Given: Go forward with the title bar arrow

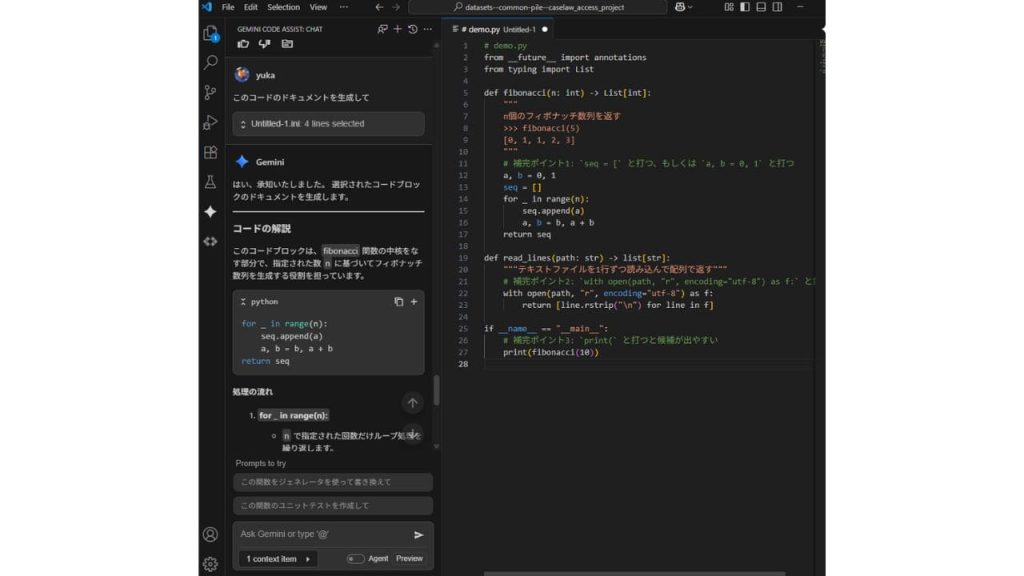Looking at the screenshot, I should click(x=396, y=7).
